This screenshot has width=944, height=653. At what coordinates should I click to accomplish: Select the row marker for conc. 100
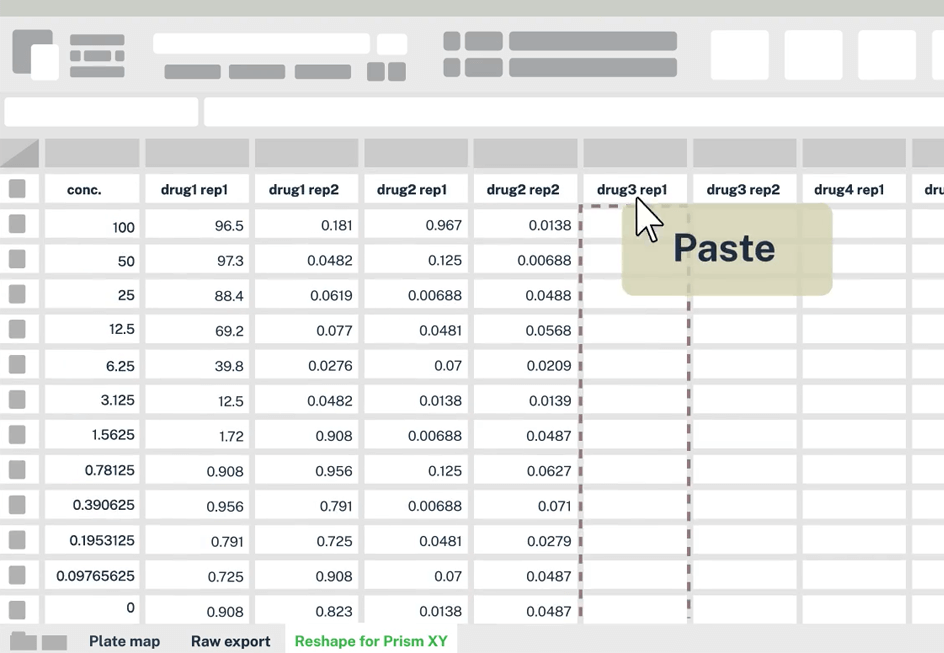pyautogui.click(x=17, y=224)
